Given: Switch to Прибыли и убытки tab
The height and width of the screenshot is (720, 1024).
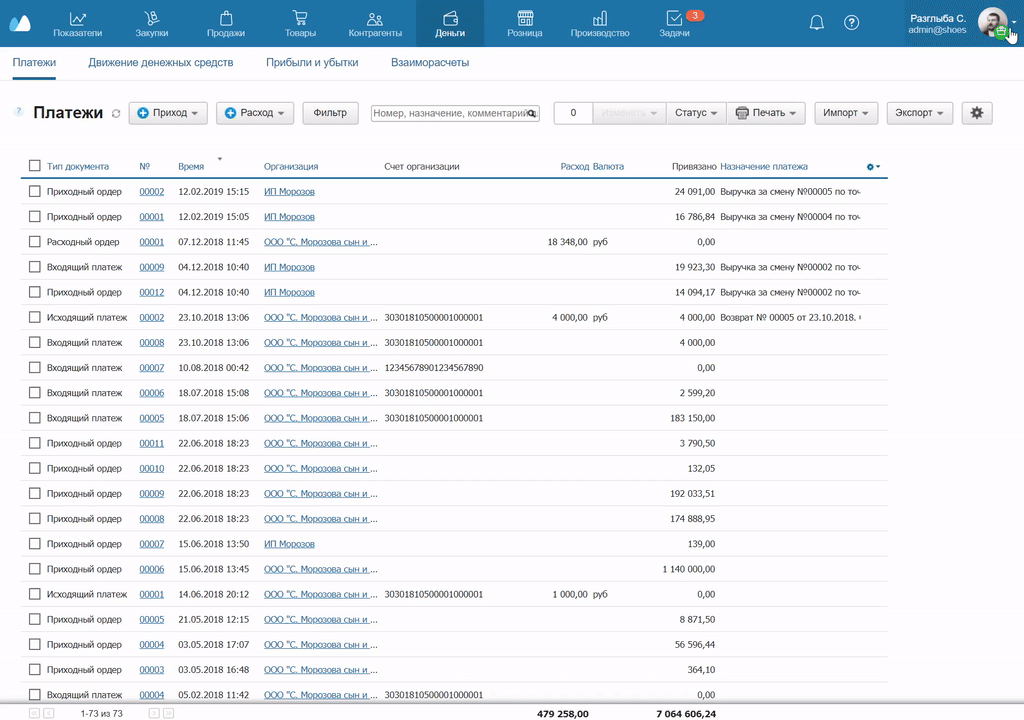Looking at the screenshot, I should (312, 63).
